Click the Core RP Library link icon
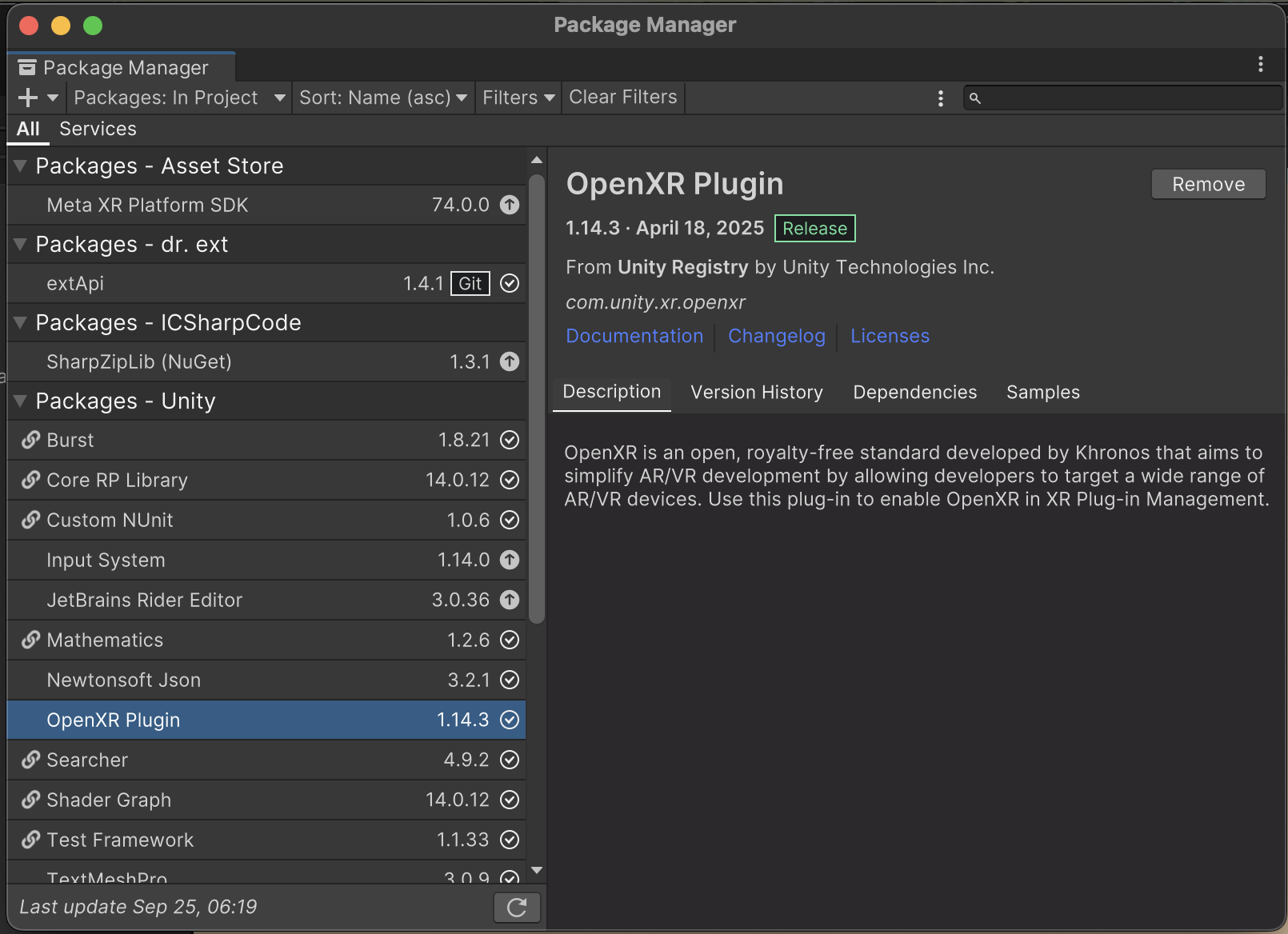Screen dimensions: 1288x934 (x=30, y=480)
